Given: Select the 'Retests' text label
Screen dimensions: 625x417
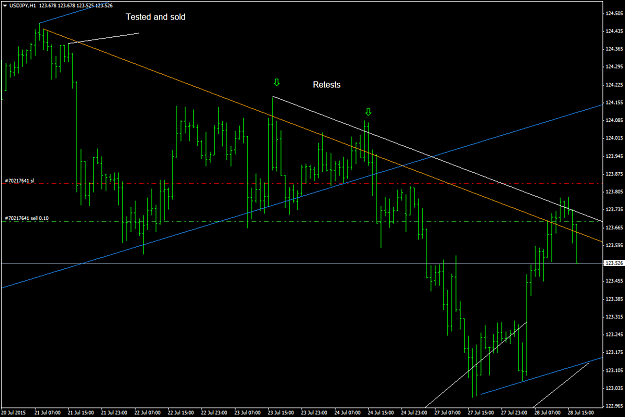Looking at the screenshot, I should (326, 85).
